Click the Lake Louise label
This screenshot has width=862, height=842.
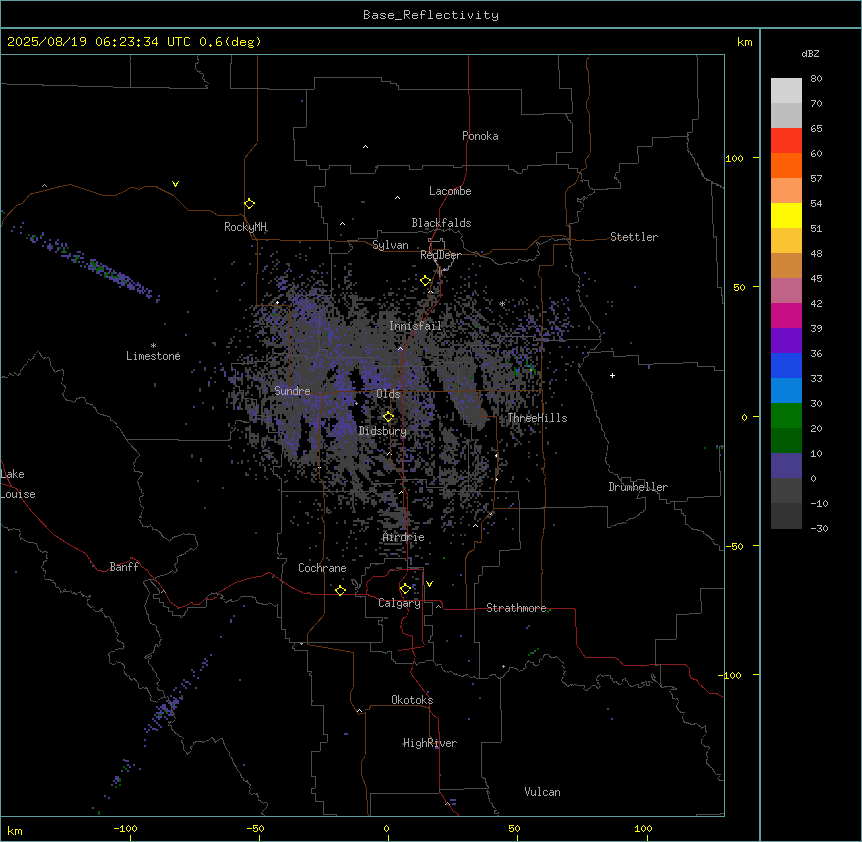[18, 484]
